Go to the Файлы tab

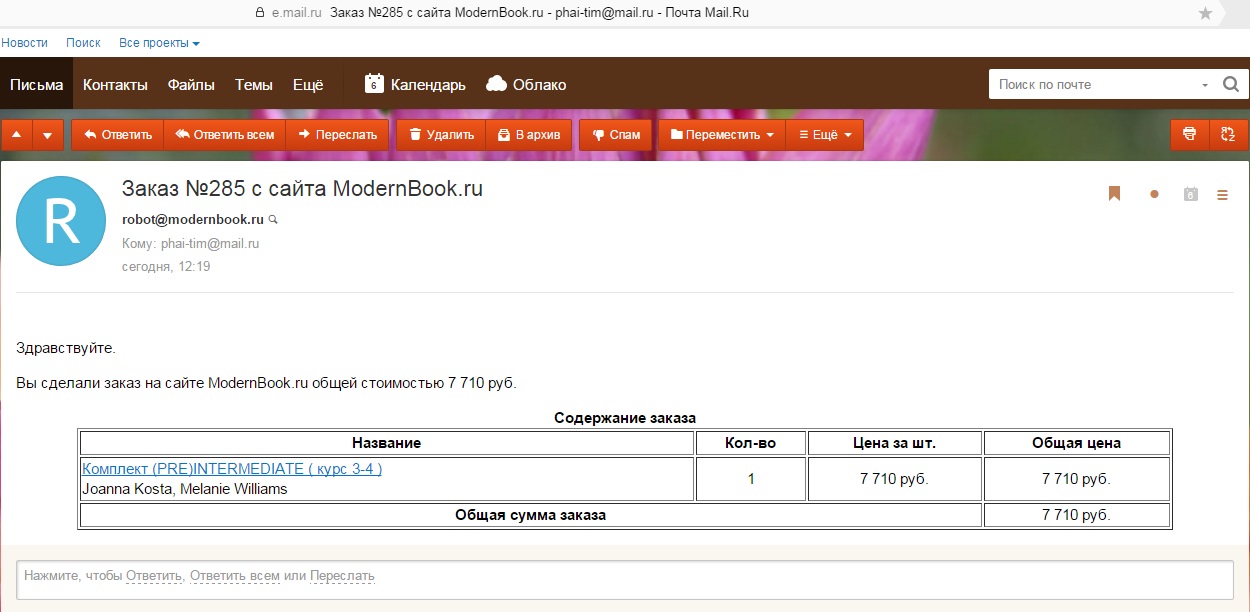click(191, 85)
